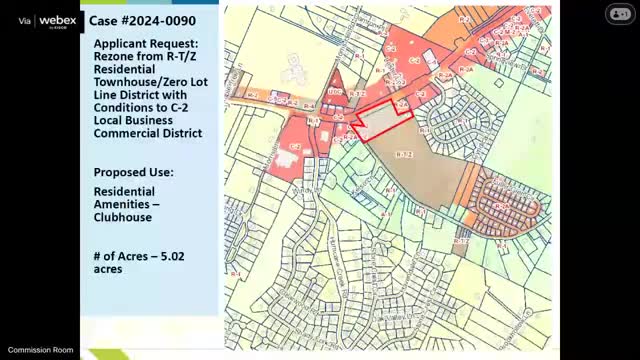Viewport: 640px width, 360px height.
Task: Click the zoning map image
Action: point(388,178)
